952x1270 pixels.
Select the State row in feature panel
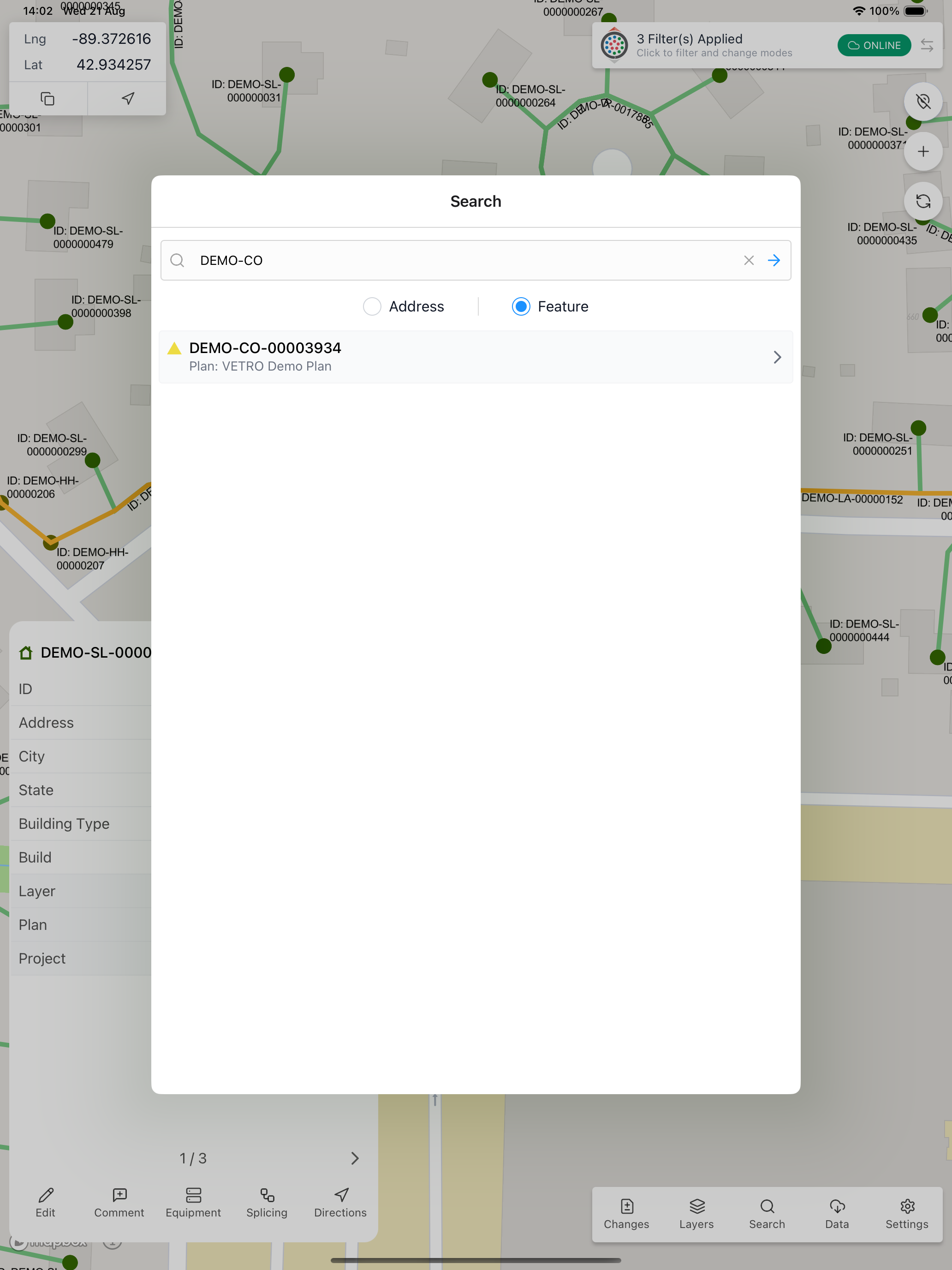tap(81, 791)
